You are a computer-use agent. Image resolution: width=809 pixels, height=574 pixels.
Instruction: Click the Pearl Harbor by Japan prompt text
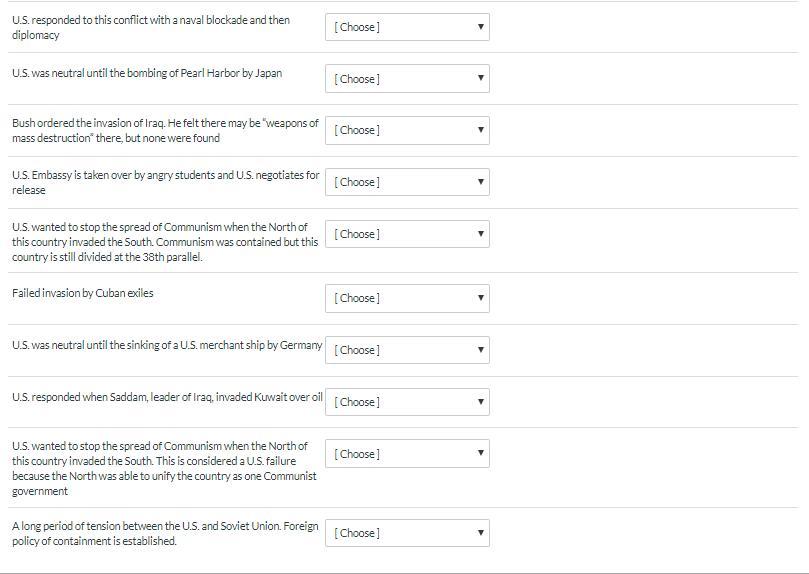pos(147,73)
